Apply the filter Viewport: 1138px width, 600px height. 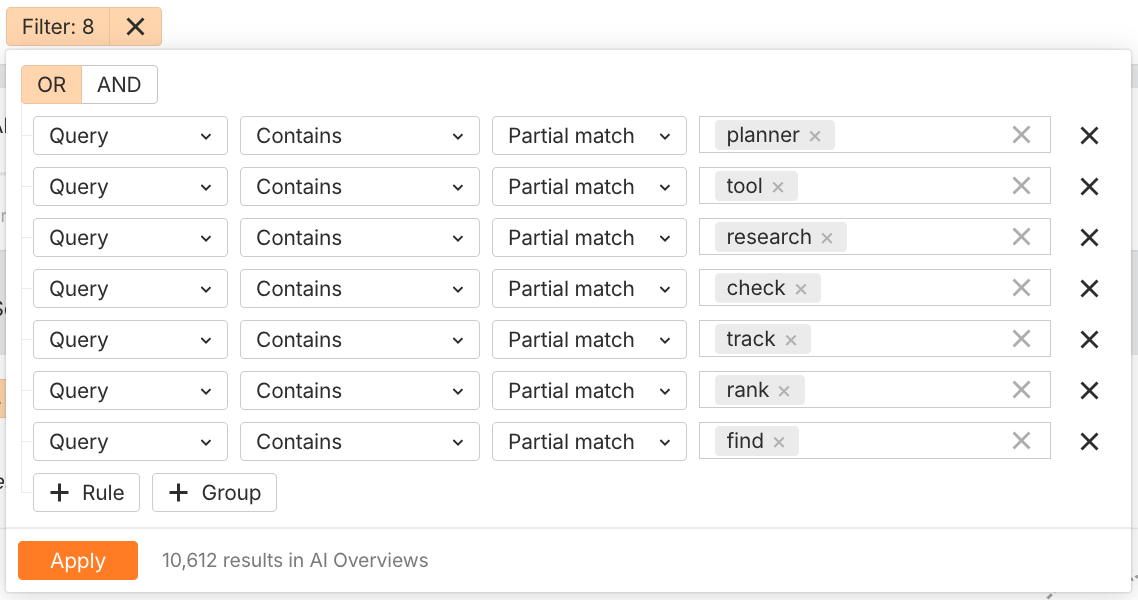pos(77,561)
